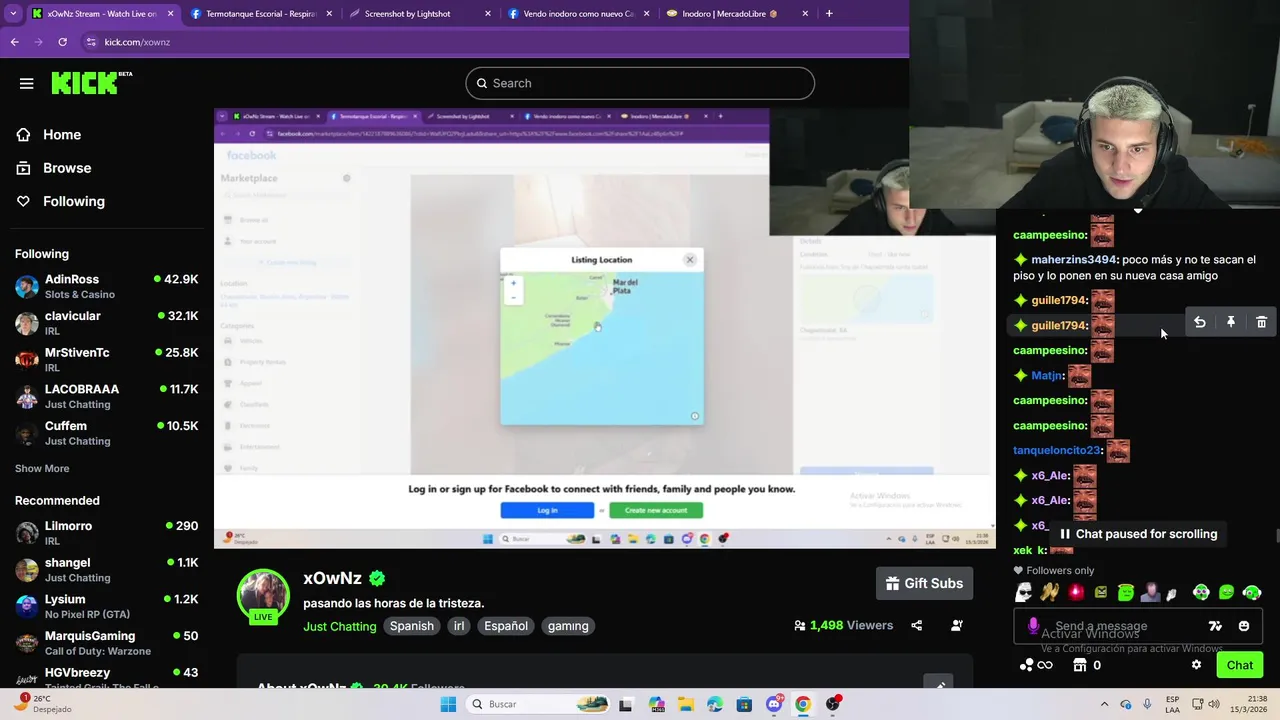This screenshot has width=1280, height=720.
Task: Switch to Vendo inodoro Facebook tab
Action: coord(579,14)
